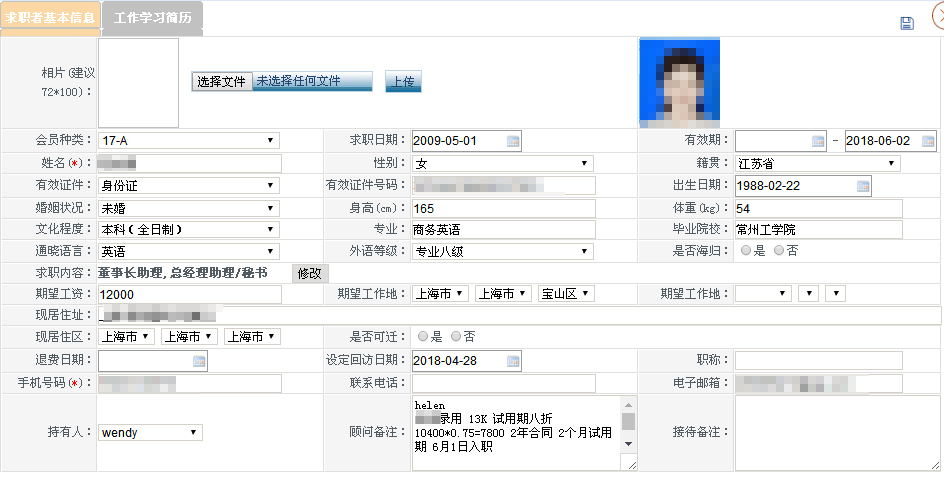Open calendar for 退费日期 field

tap(199, 361)
